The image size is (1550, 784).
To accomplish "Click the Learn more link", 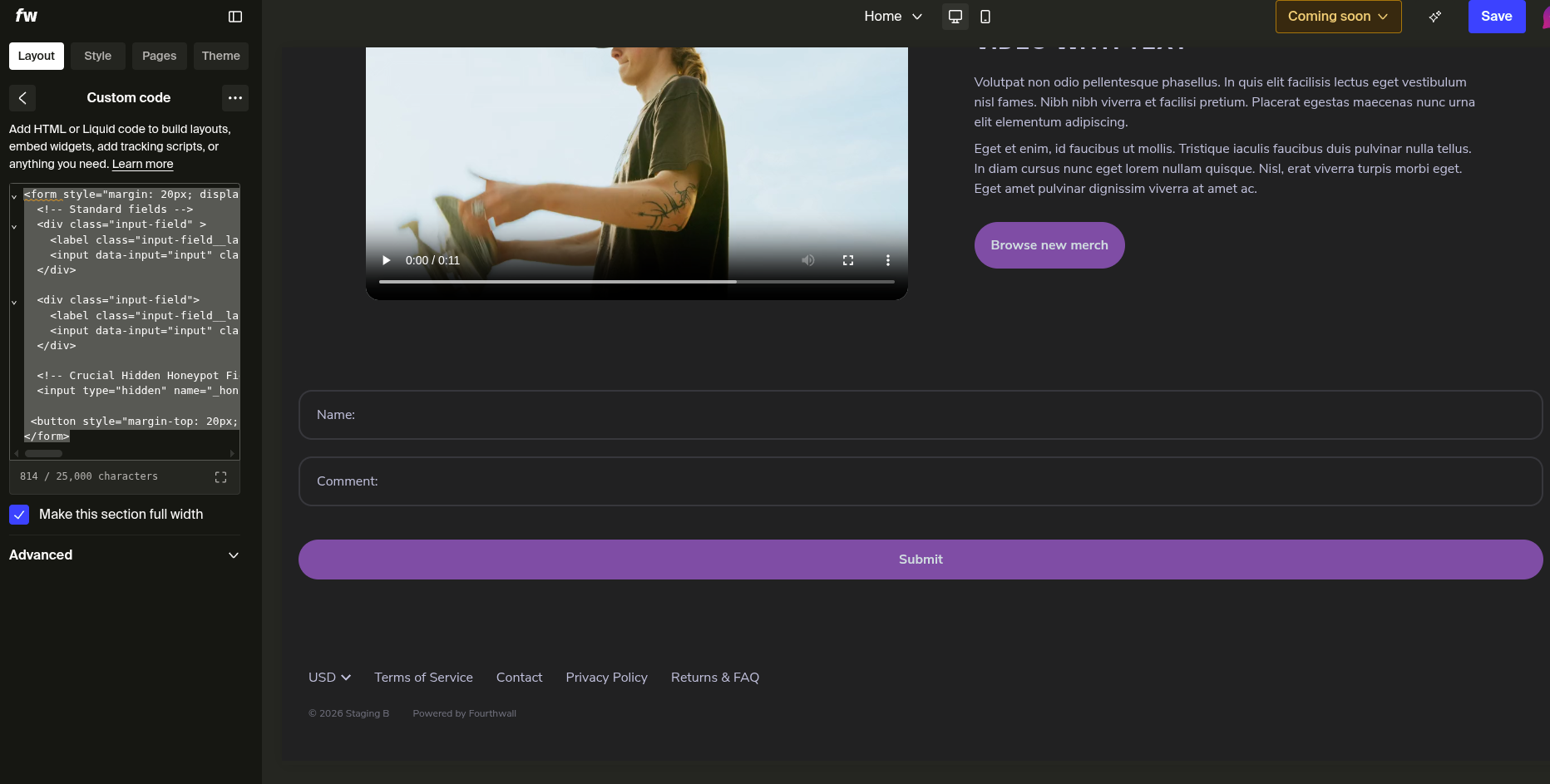I will coord(143,164).
